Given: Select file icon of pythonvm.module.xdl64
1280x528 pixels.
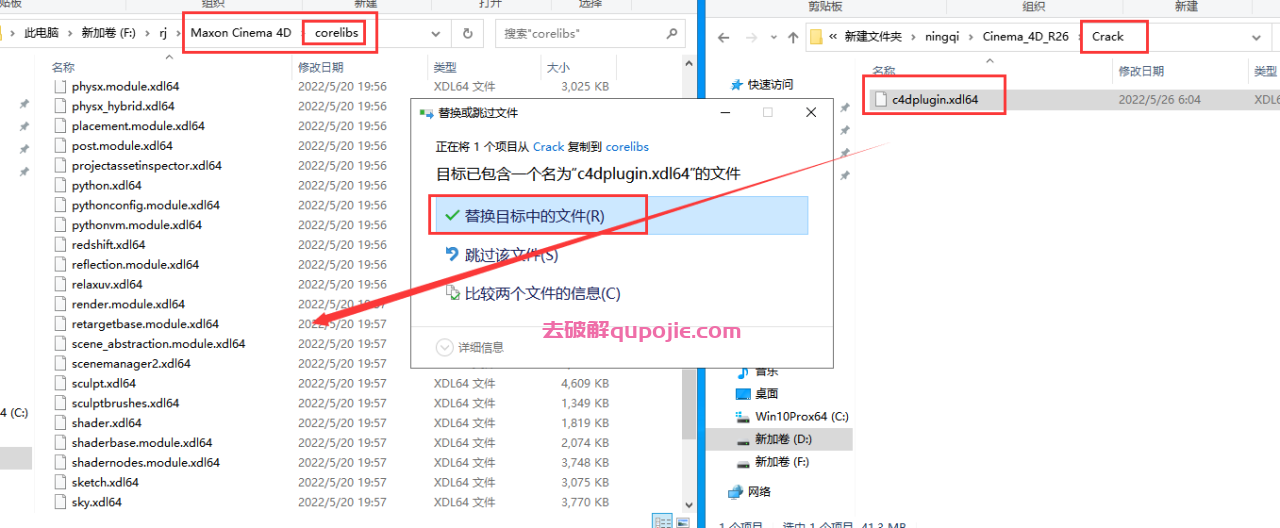Looking at the screenshot, I should [60, 225].
